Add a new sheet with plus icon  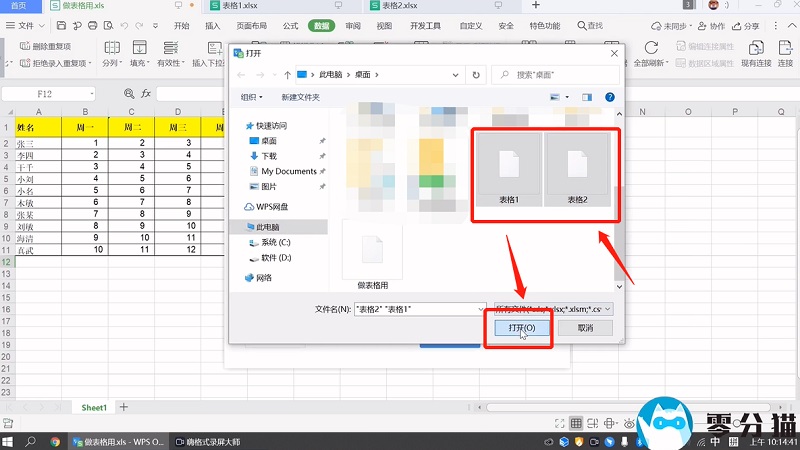point(124,408)
